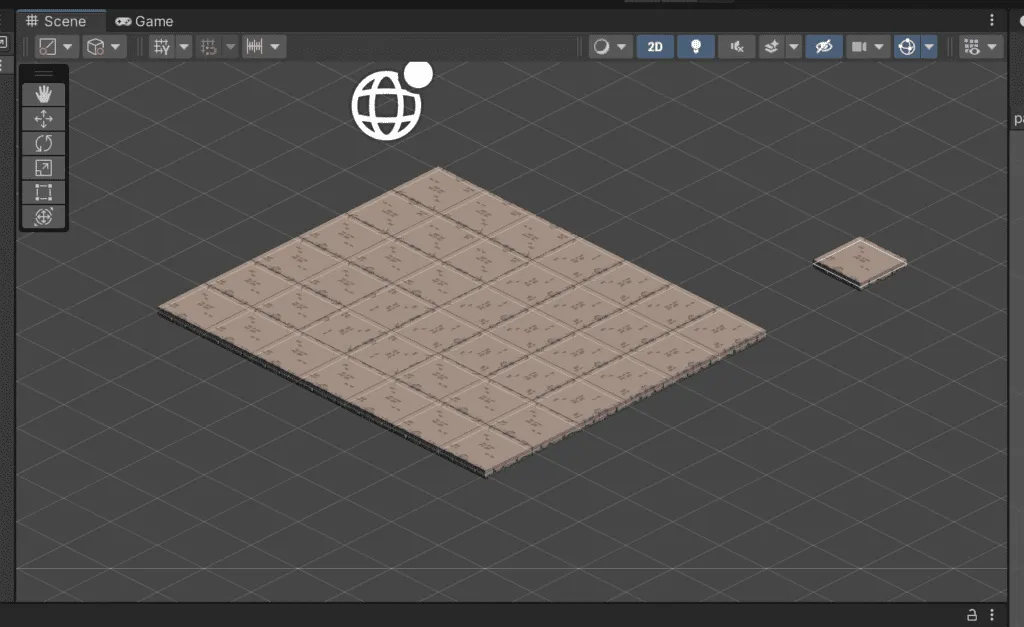Click the scene camera settings icon
The width and height of the screenshot is (1024, 627).
click(859, 47)
